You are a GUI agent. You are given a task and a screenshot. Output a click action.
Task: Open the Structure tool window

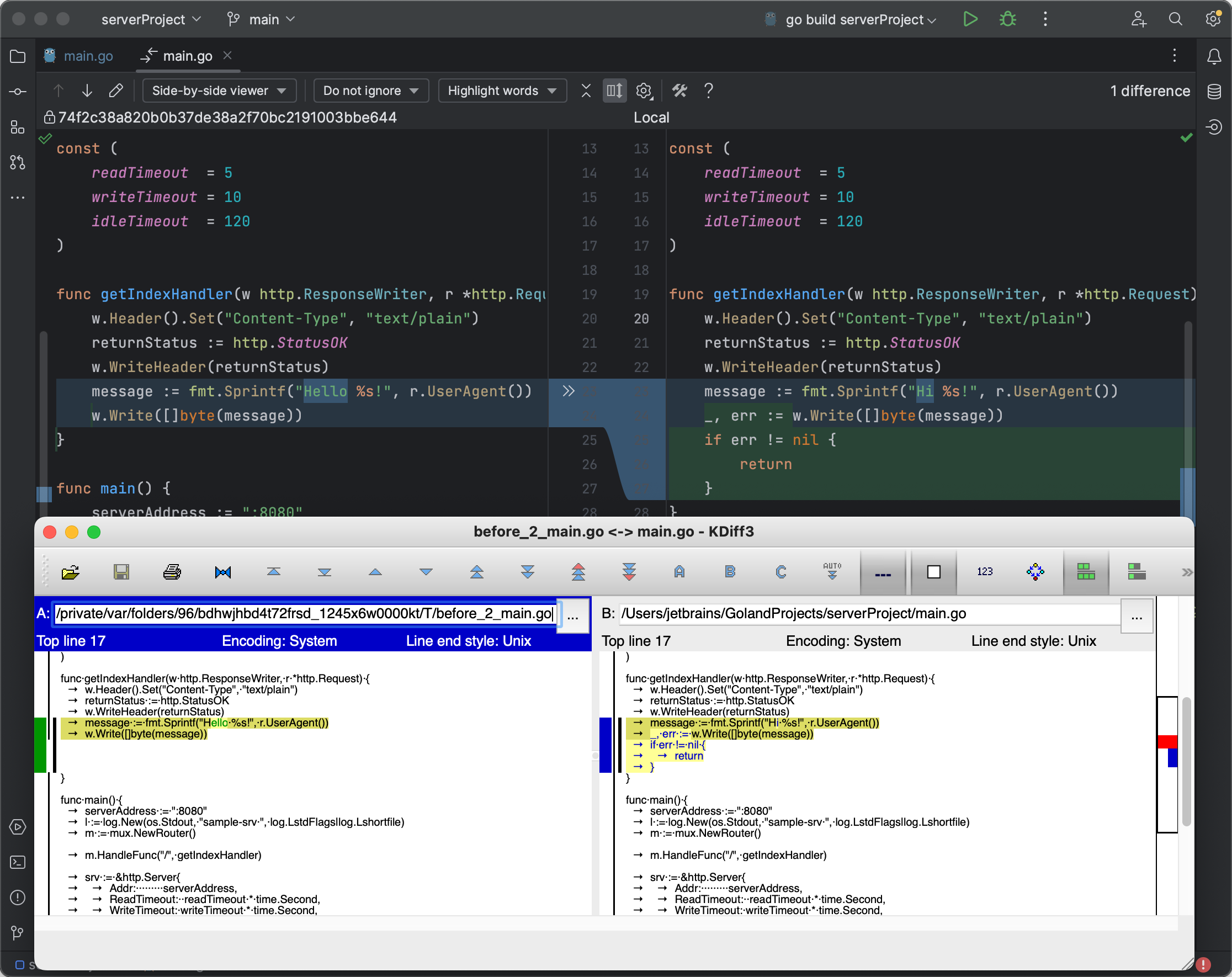click(x=18, y=128)
